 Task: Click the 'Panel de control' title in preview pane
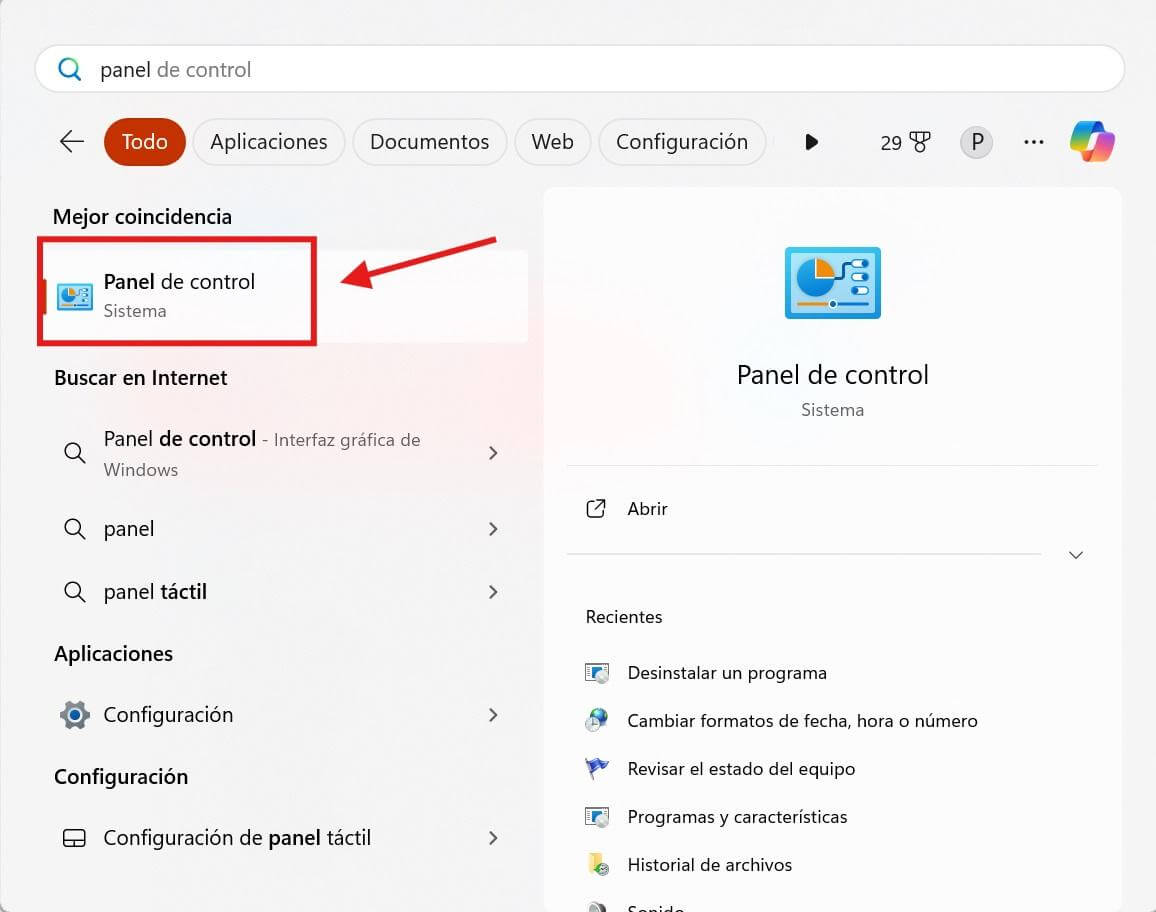(832, 375)
